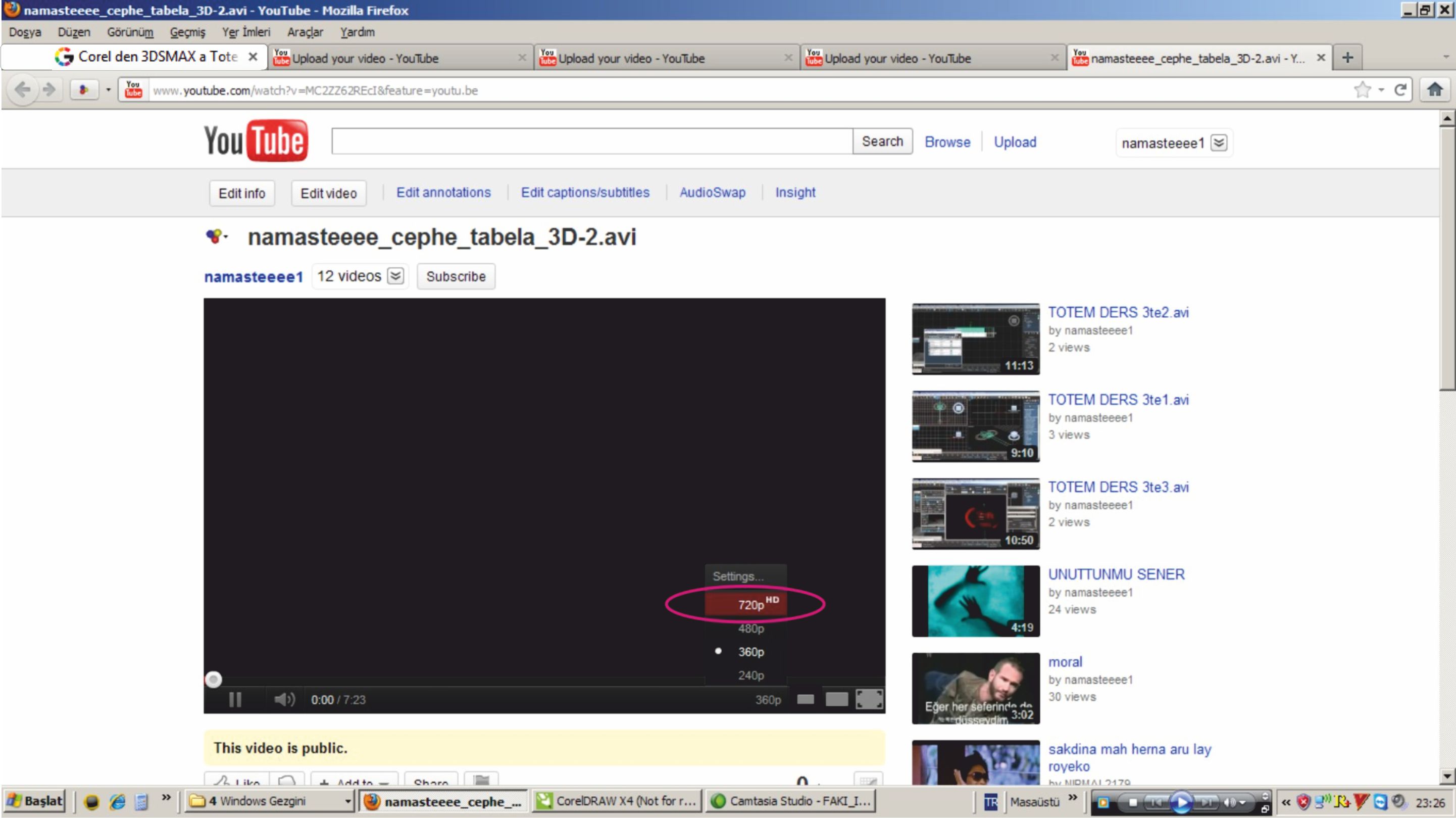Open a new tab with the plus button
Screen dimensions: 1456x818
point(1347,57)
